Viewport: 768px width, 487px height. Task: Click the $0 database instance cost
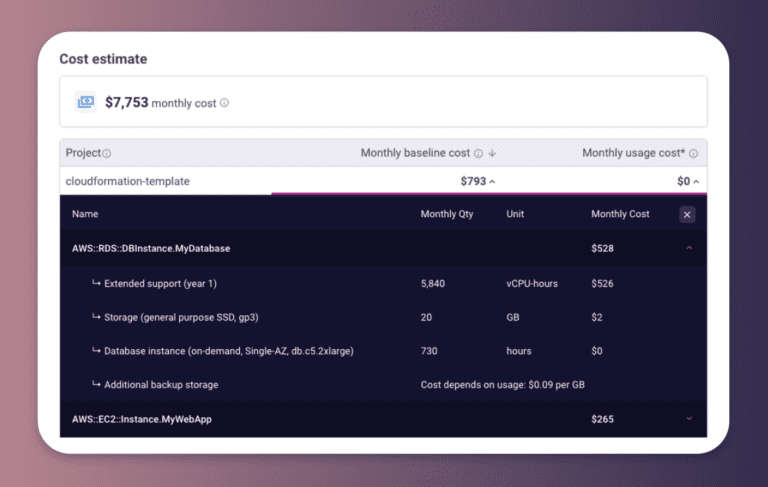tap(597, 351)
